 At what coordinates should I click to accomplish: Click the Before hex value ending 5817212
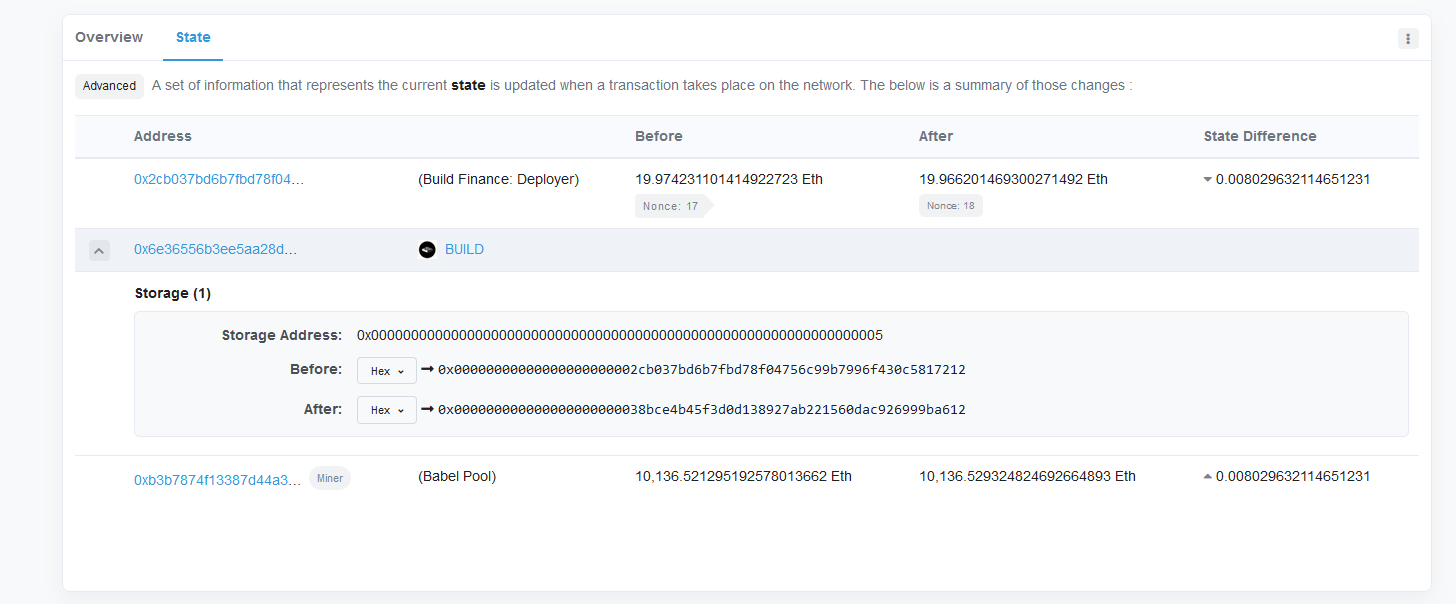pyautogui.click(x=702, y=370)
